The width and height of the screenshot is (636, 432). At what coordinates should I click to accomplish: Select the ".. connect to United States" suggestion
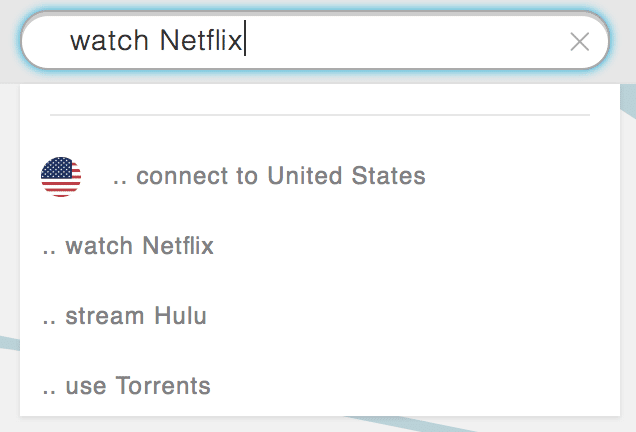320,176
